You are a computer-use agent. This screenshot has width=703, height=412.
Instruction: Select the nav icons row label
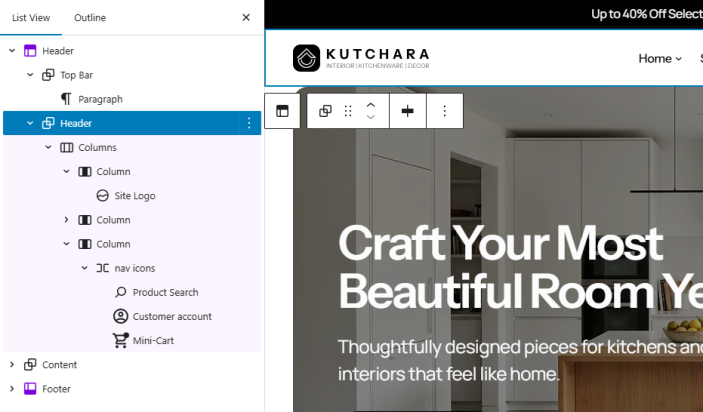click(x=135, y=268)
